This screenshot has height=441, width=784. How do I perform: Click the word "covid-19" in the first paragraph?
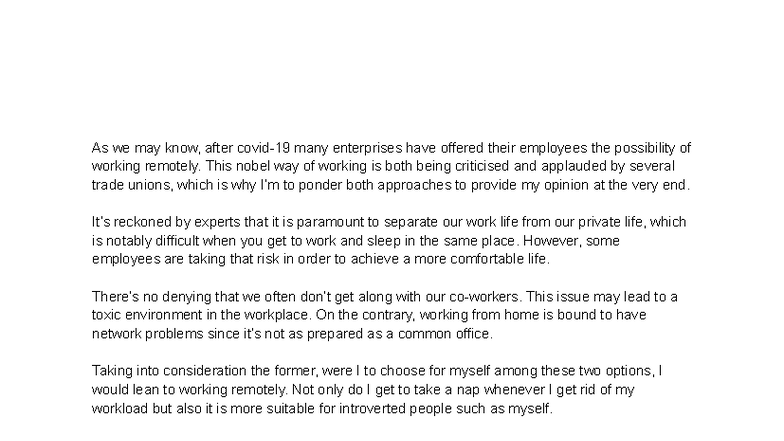point(253,147)
